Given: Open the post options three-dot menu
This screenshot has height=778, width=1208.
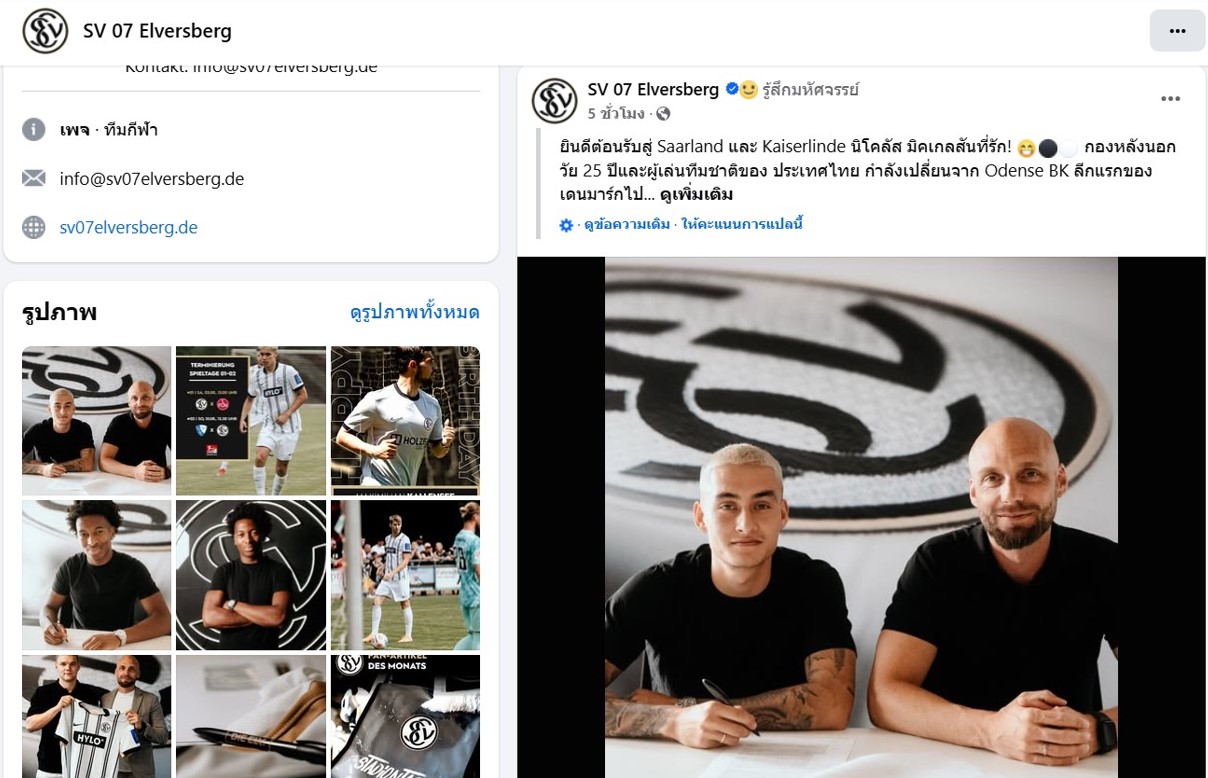Looking at the screenshot, I should click(1171, 99).
